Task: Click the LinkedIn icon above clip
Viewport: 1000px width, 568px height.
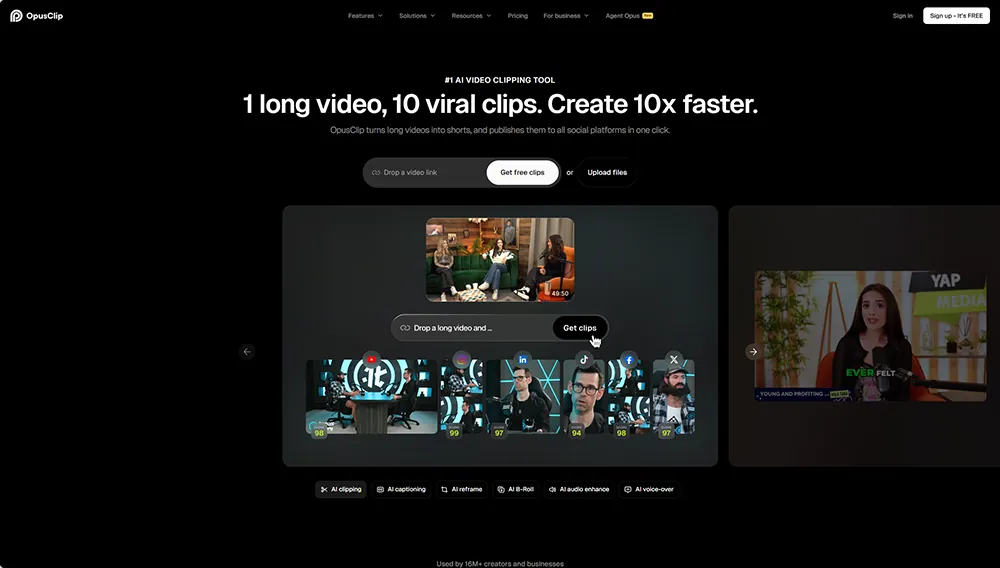Action: (x=522, y=360)
